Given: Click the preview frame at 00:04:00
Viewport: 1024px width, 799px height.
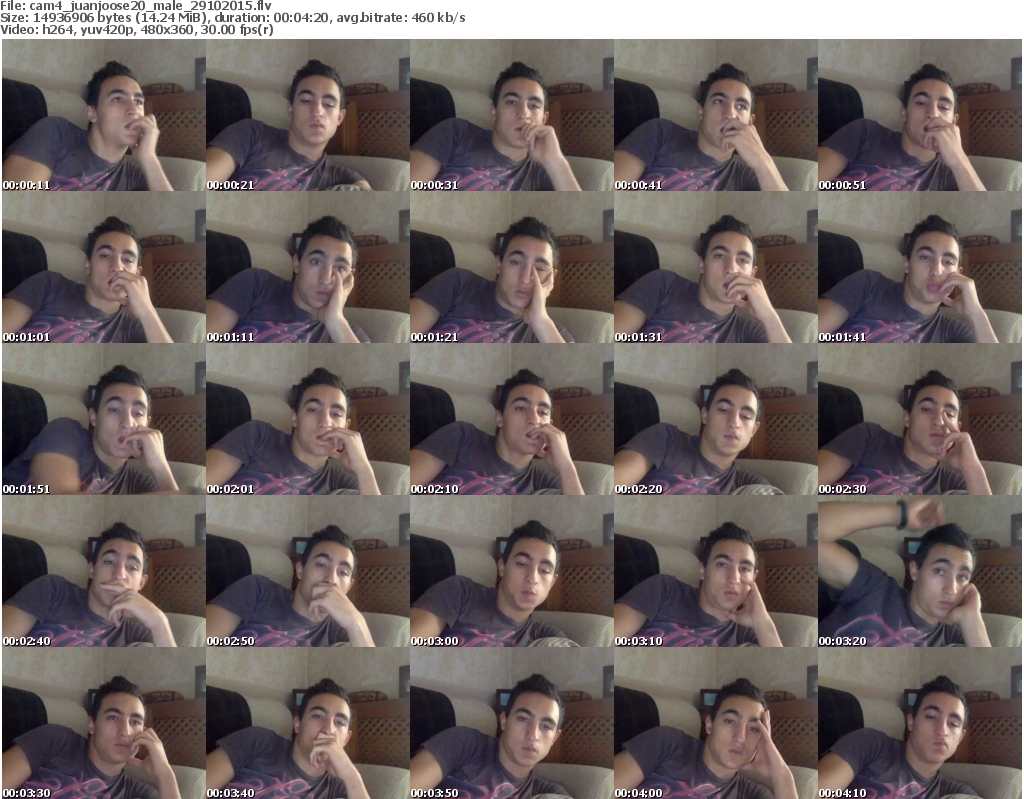Looking at the screenshot, I should (x=716, y=723).
